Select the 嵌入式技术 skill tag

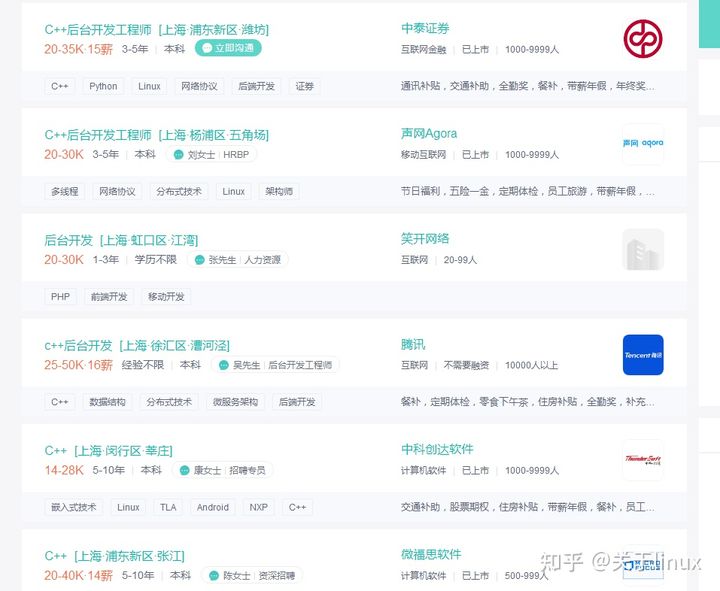(74, 507)
